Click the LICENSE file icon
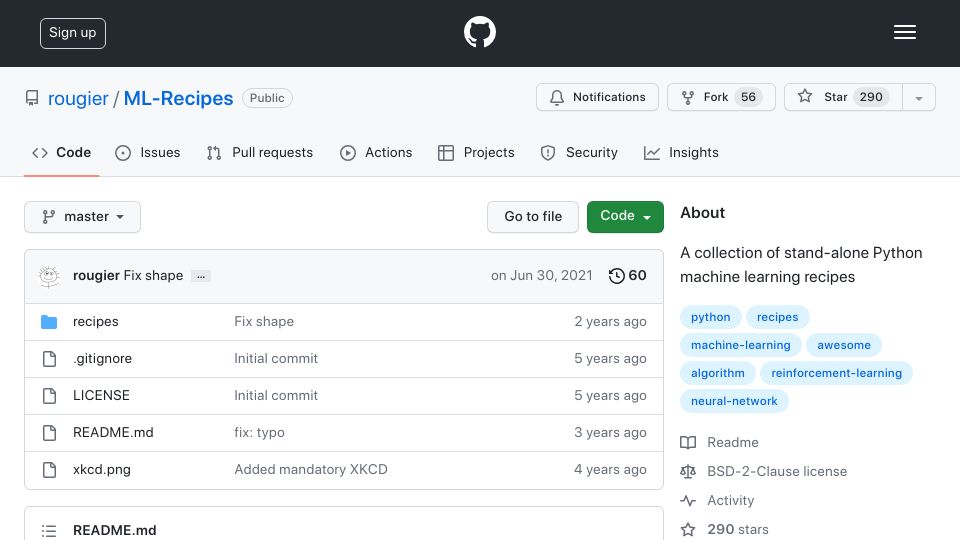 point(49,396)
